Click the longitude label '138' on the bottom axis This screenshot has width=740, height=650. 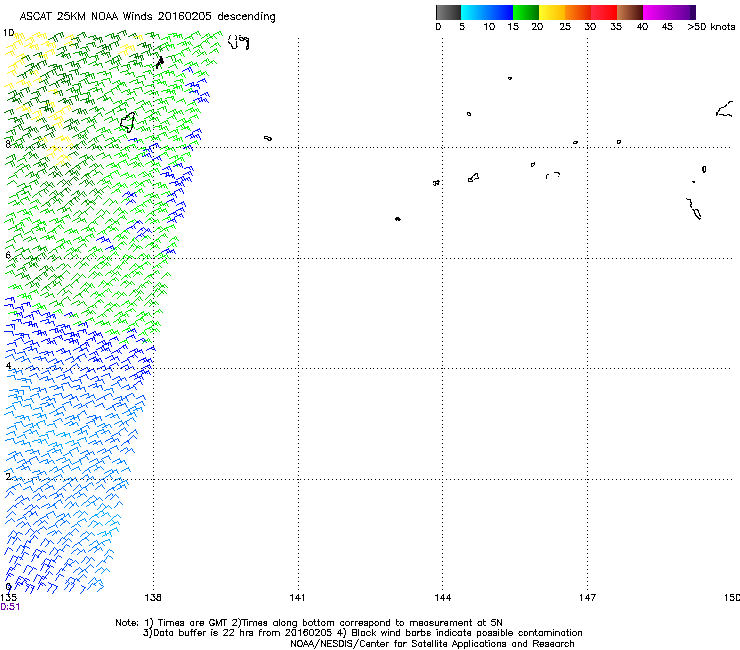(153, 598)
